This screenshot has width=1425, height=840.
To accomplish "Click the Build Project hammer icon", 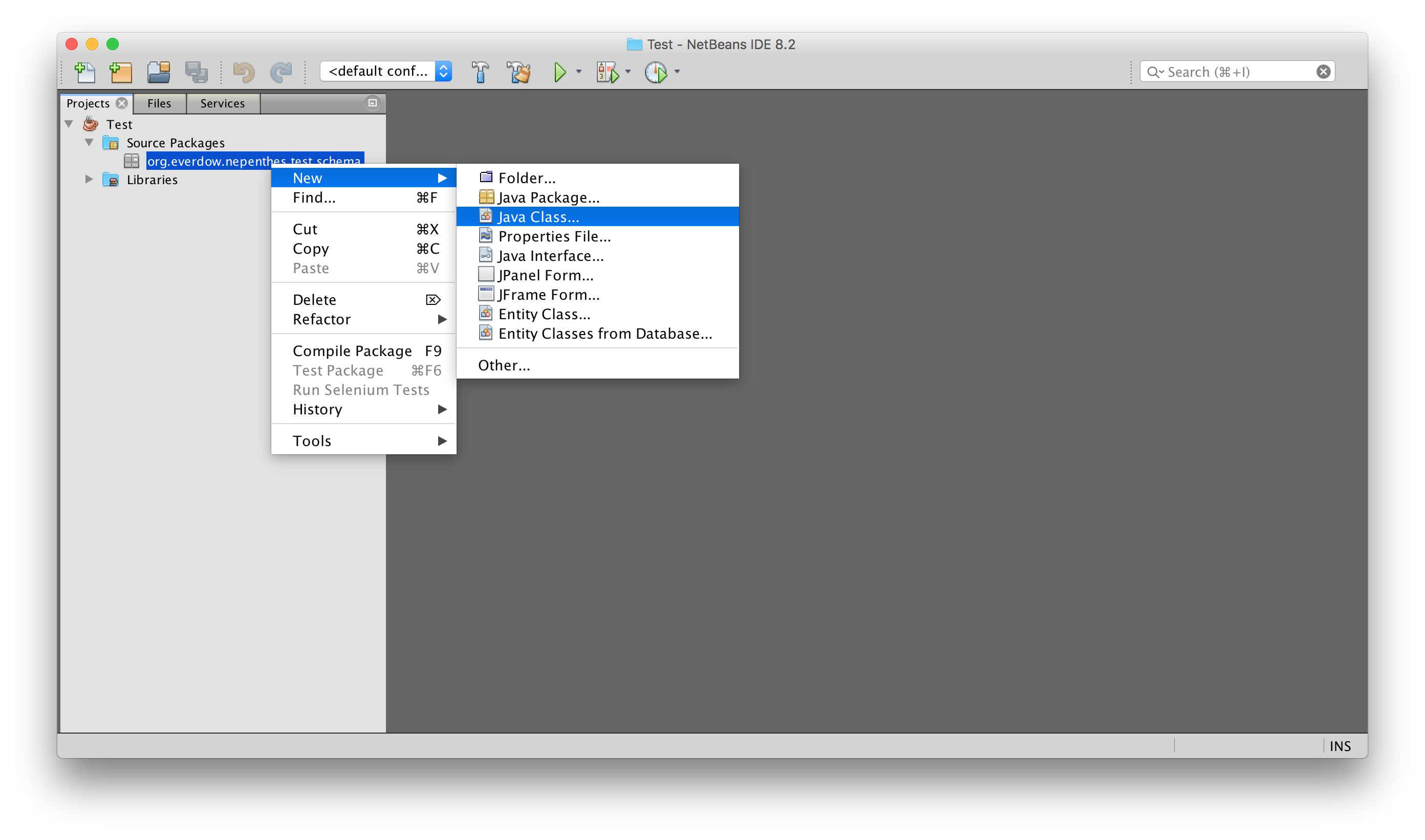I will pos(480,72).
